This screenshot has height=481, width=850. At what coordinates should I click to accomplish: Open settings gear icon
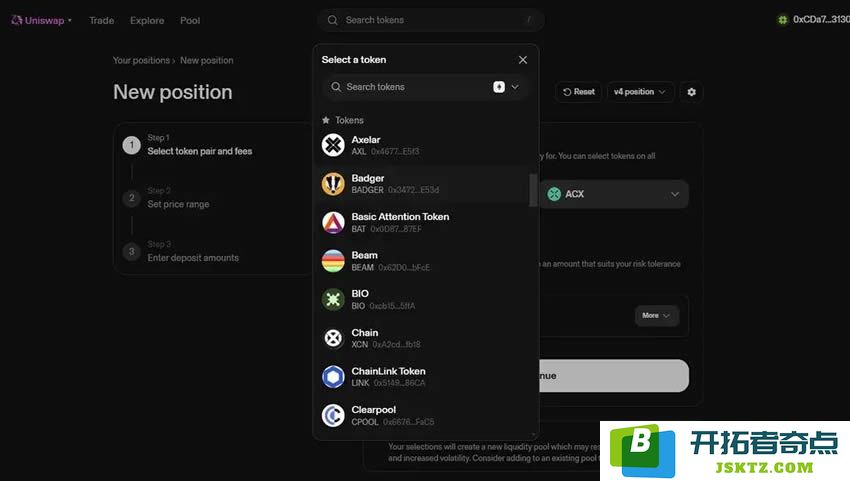pyautogui.click(x=692, y=92)
